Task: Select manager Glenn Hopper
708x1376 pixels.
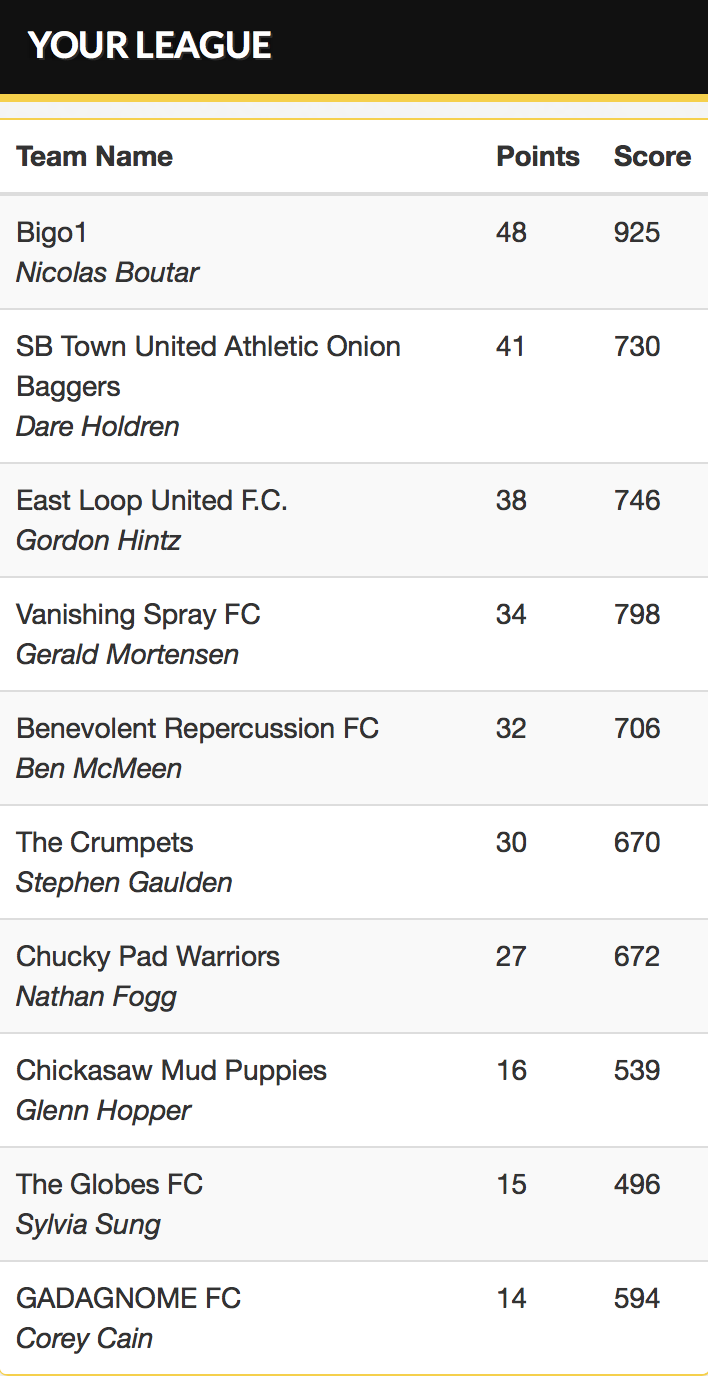Action: 103,1110
